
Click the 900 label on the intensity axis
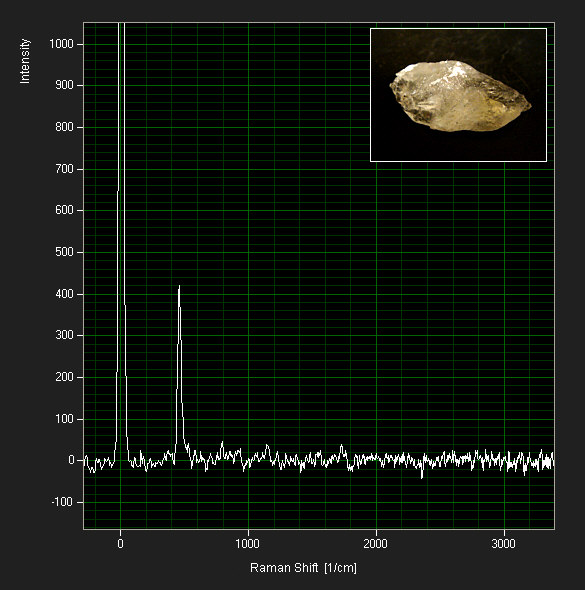(64, 85)
